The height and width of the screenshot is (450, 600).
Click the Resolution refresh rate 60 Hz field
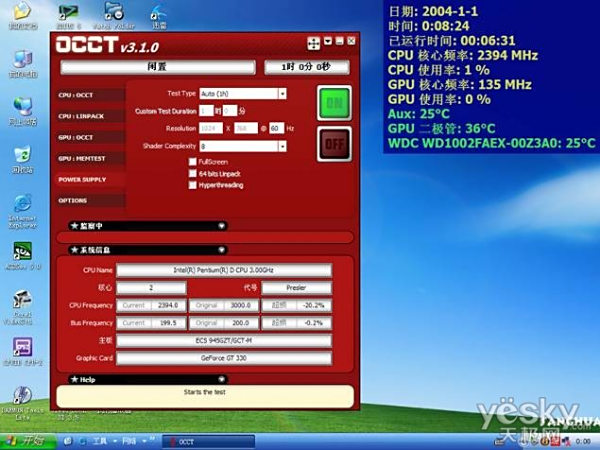coord(277,128)
